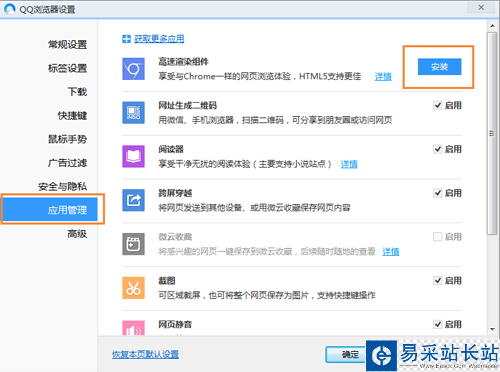The image size is (500, 372).
Task: Click the 微云收藏 gray icon
Action: click(x=133, y=244)
